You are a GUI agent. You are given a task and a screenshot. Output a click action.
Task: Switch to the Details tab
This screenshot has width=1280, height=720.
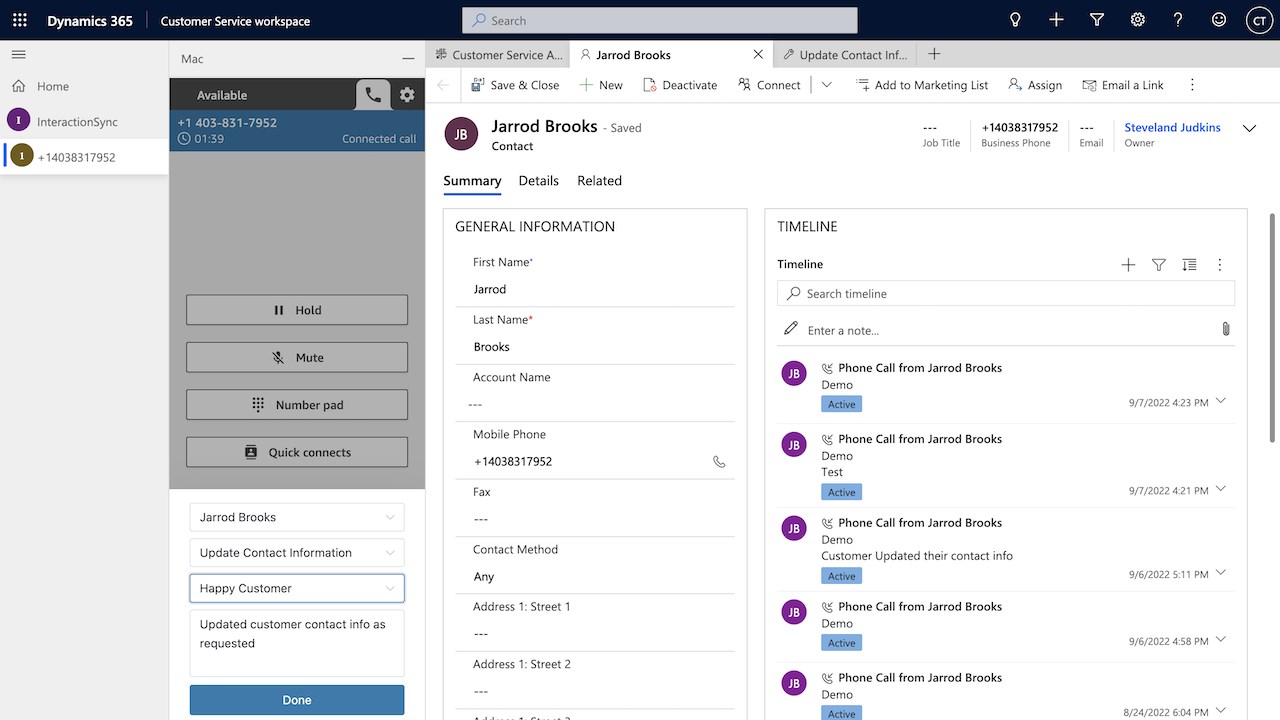538,181
